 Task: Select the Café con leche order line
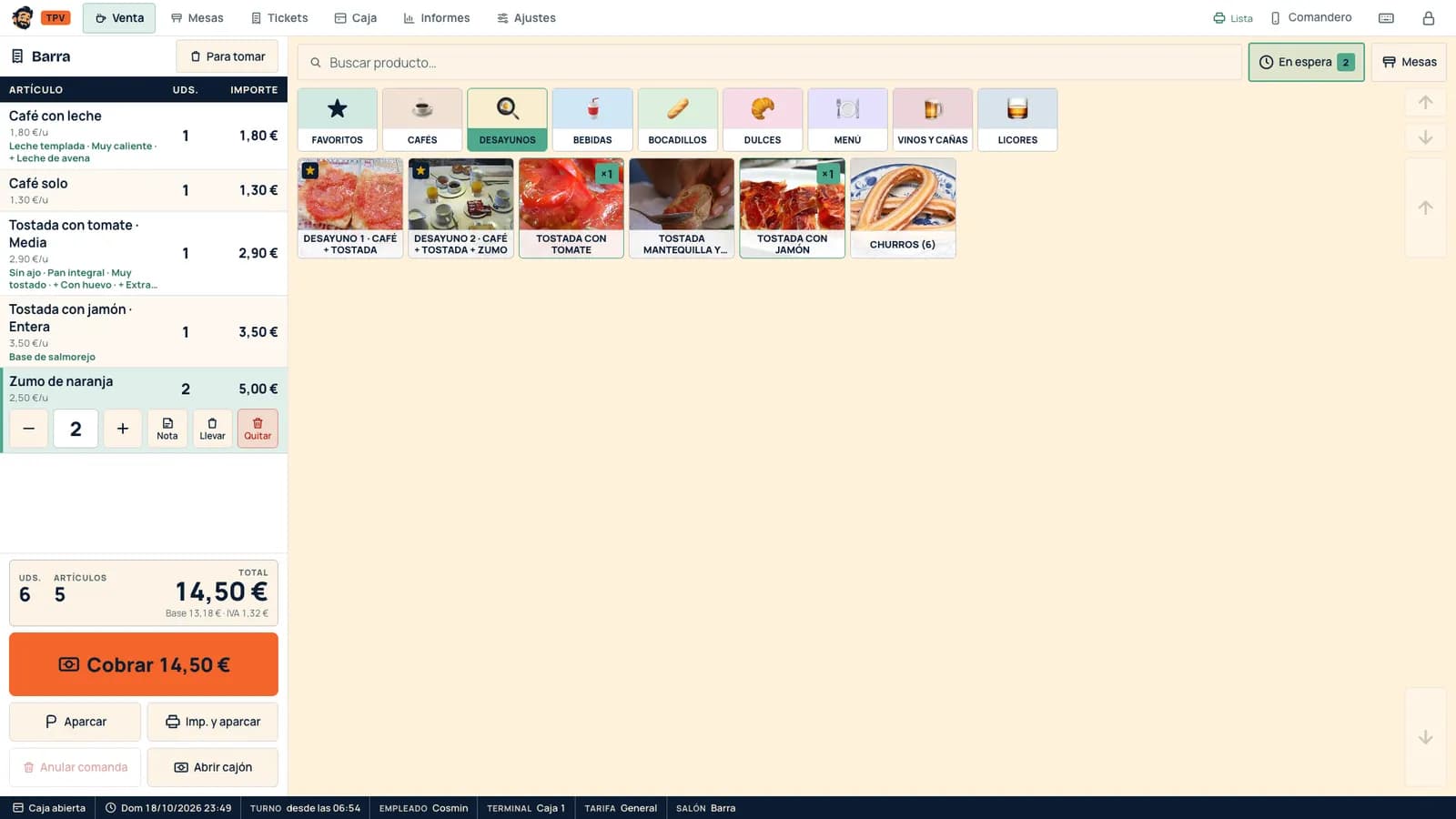click(144, 136)
